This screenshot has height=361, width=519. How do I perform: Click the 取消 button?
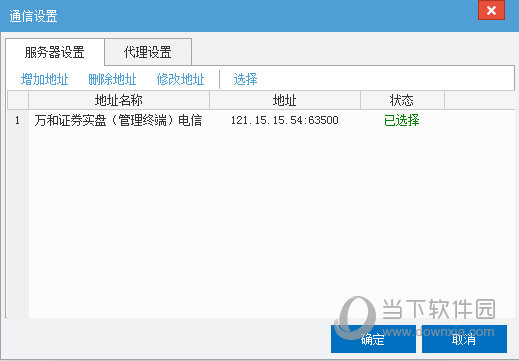[464, 339]
